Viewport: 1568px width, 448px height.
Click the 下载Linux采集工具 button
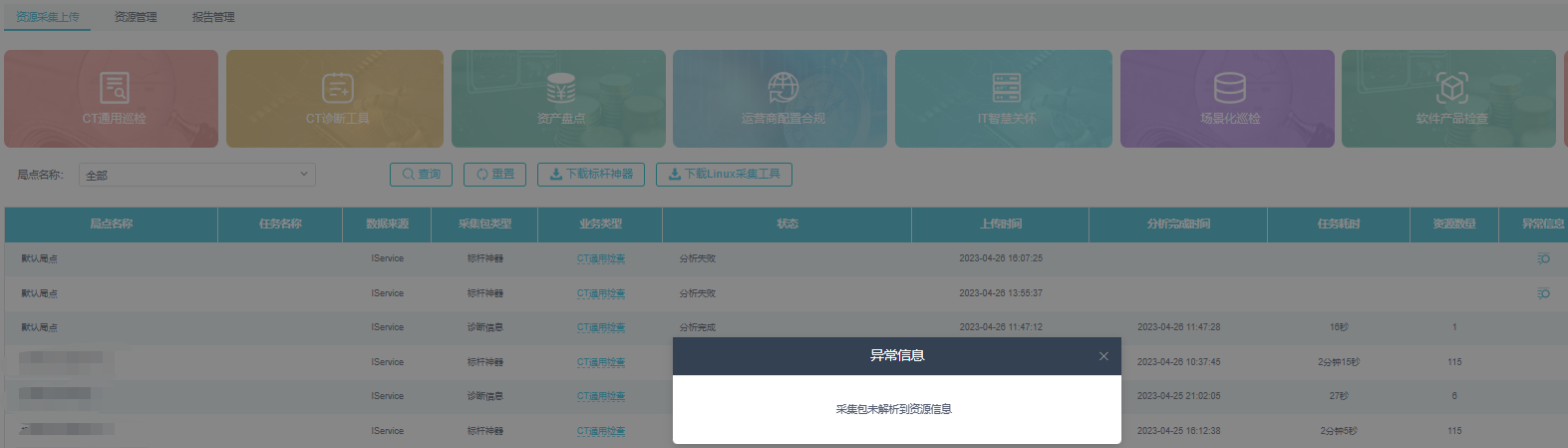[x=724, y=175]
